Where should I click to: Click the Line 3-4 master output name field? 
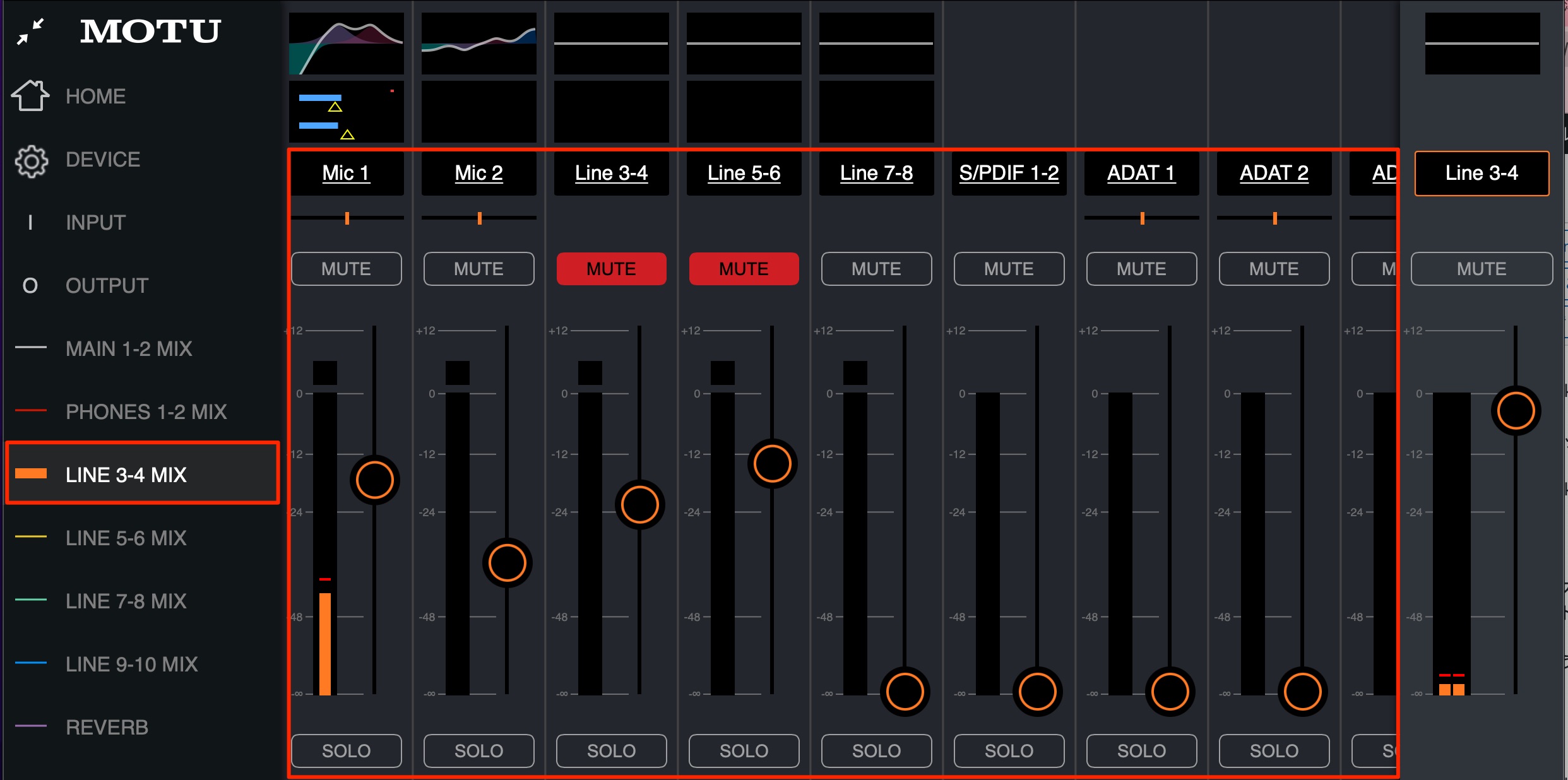(x=1482, y=173)
